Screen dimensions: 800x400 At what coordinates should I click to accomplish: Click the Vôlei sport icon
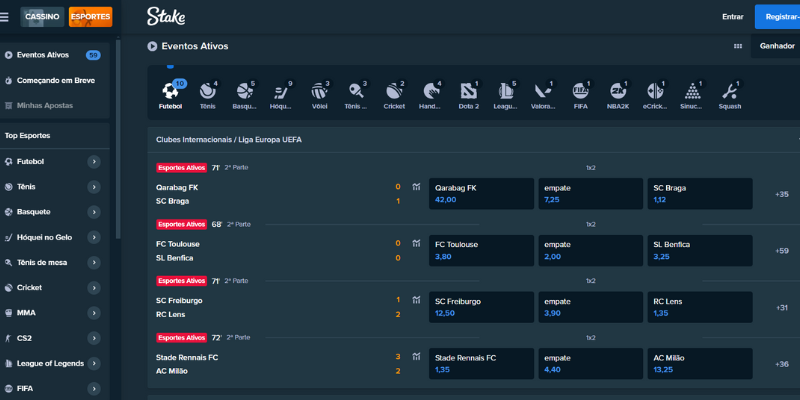[319, 93]
